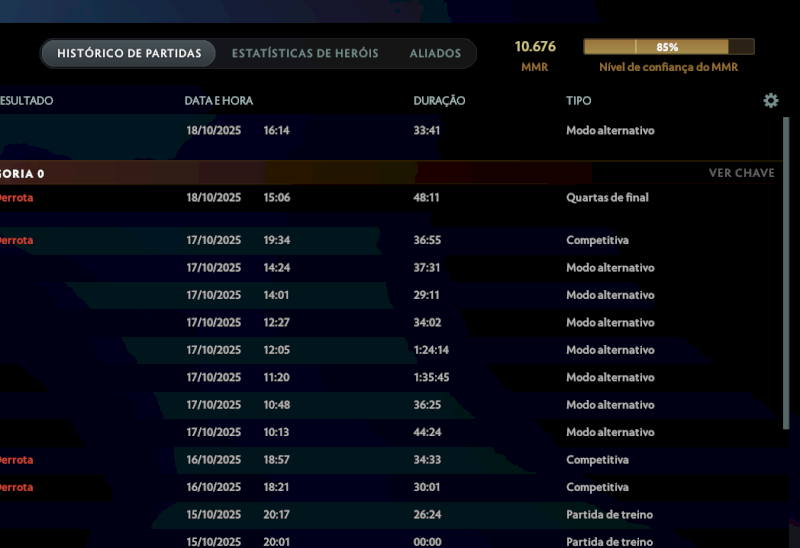The image size is (800, 548).
Task: Select the 17/10/2025 10:13 match row
Action: coord(400,433)
